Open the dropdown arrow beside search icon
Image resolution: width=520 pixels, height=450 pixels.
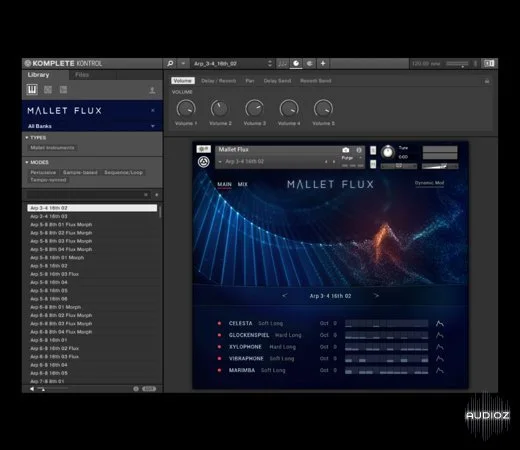[x=183, y=63]
